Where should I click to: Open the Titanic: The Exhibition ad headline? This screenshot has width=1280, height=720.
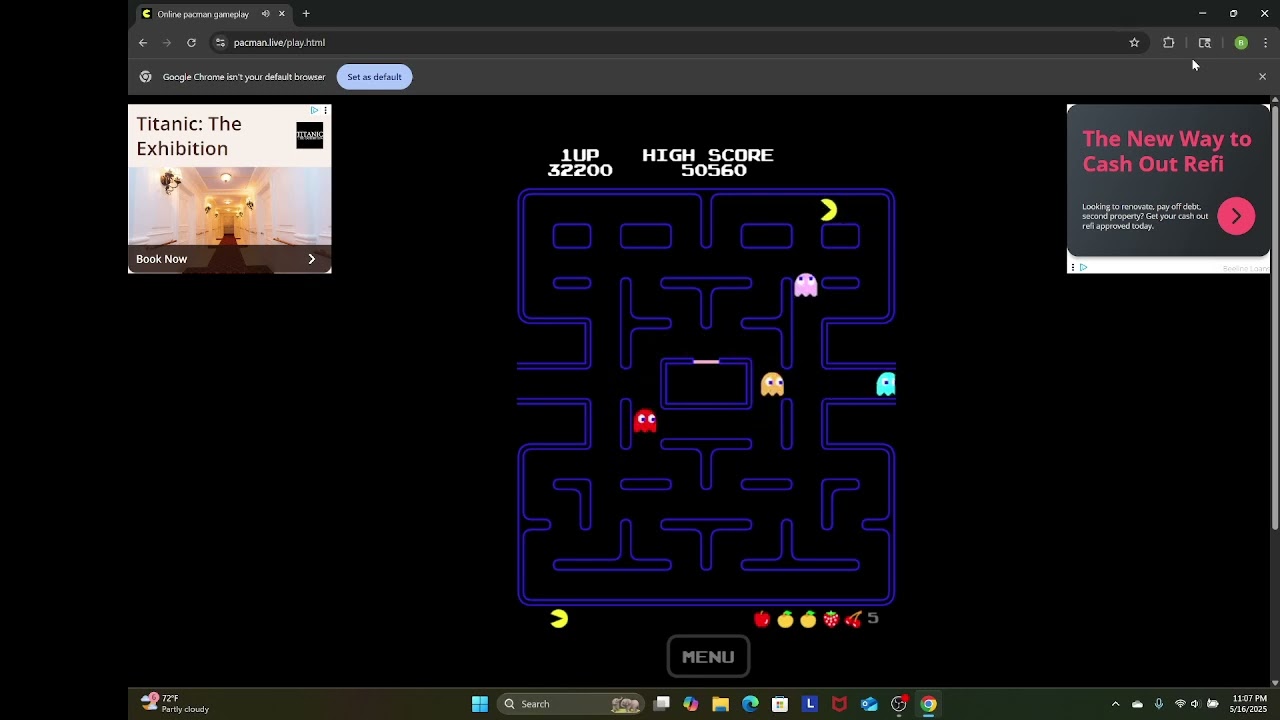(x=189, y=136)
